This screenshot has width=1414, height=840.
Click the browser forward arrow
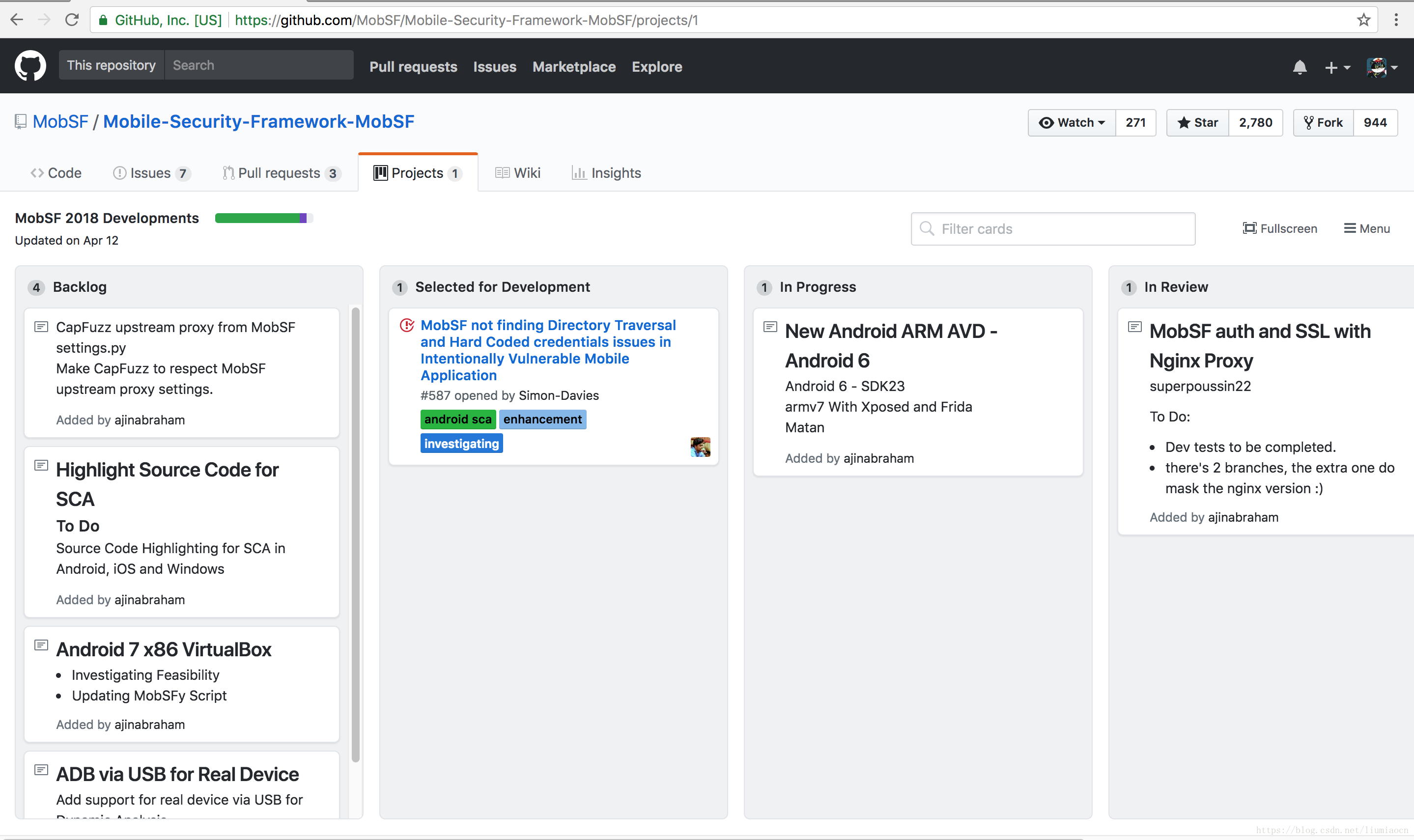tap(44, 20)
